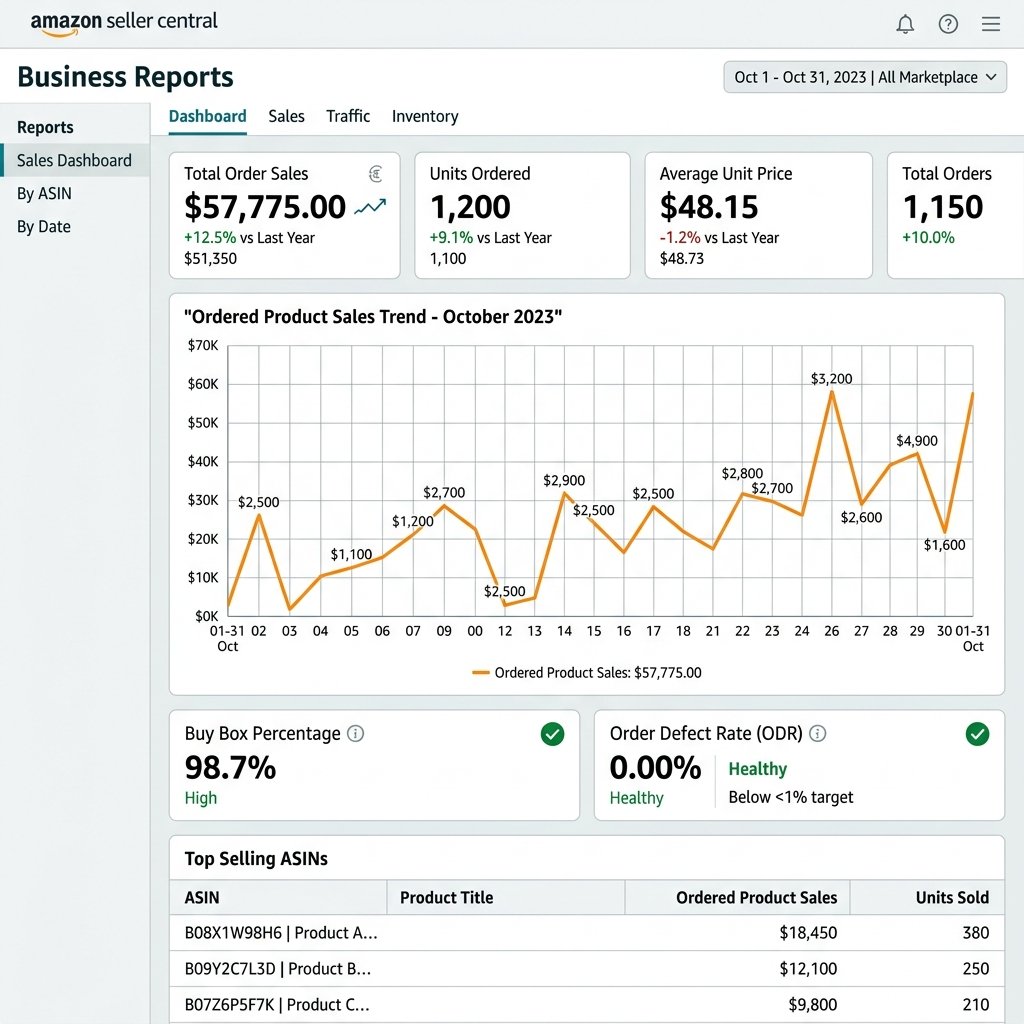
Task: Open the notifications bell icon
Action: pyautogui.click(x=905, y=24)
